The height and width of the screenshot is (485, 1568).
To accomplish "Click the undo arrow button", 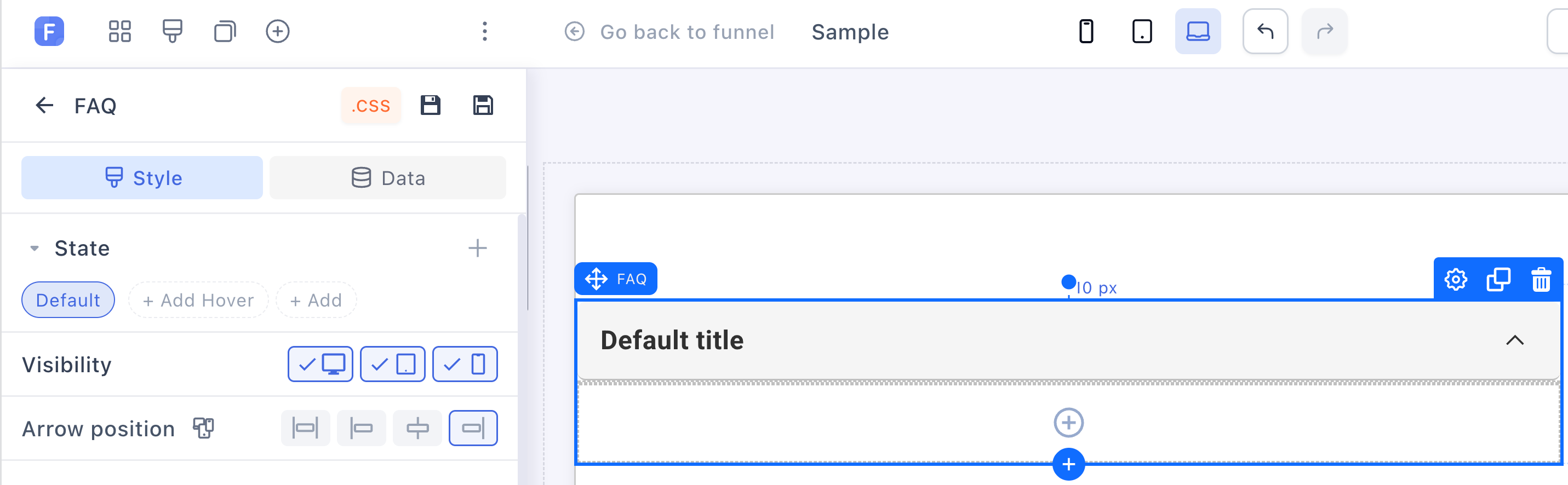I will [x=1265, y=32].
